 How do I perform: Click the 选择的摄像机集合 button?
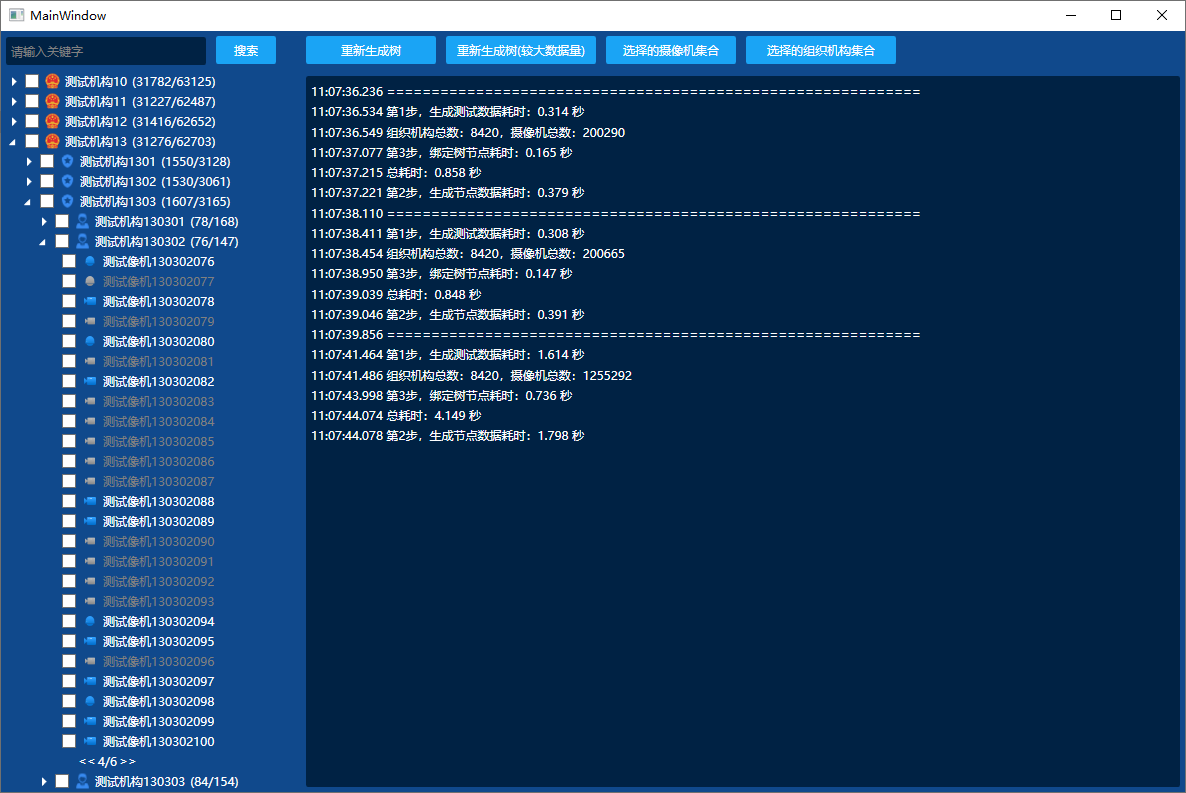[x=670, y=51]
